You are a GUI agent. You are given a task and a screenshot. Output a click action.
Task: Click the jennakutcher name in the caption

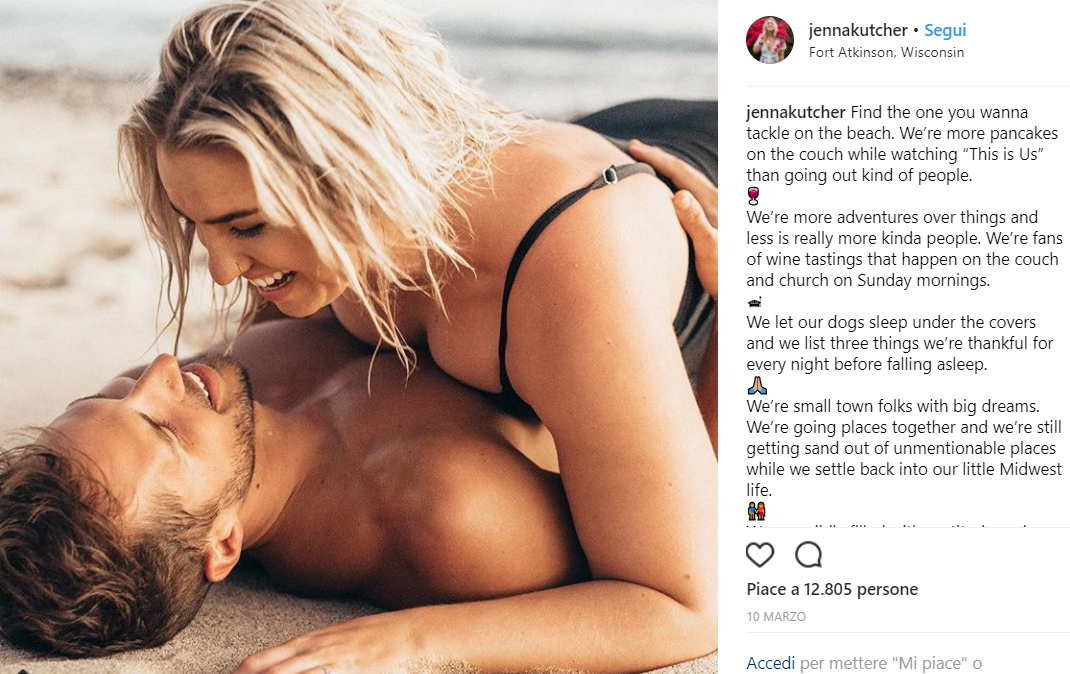click(796, 112)
